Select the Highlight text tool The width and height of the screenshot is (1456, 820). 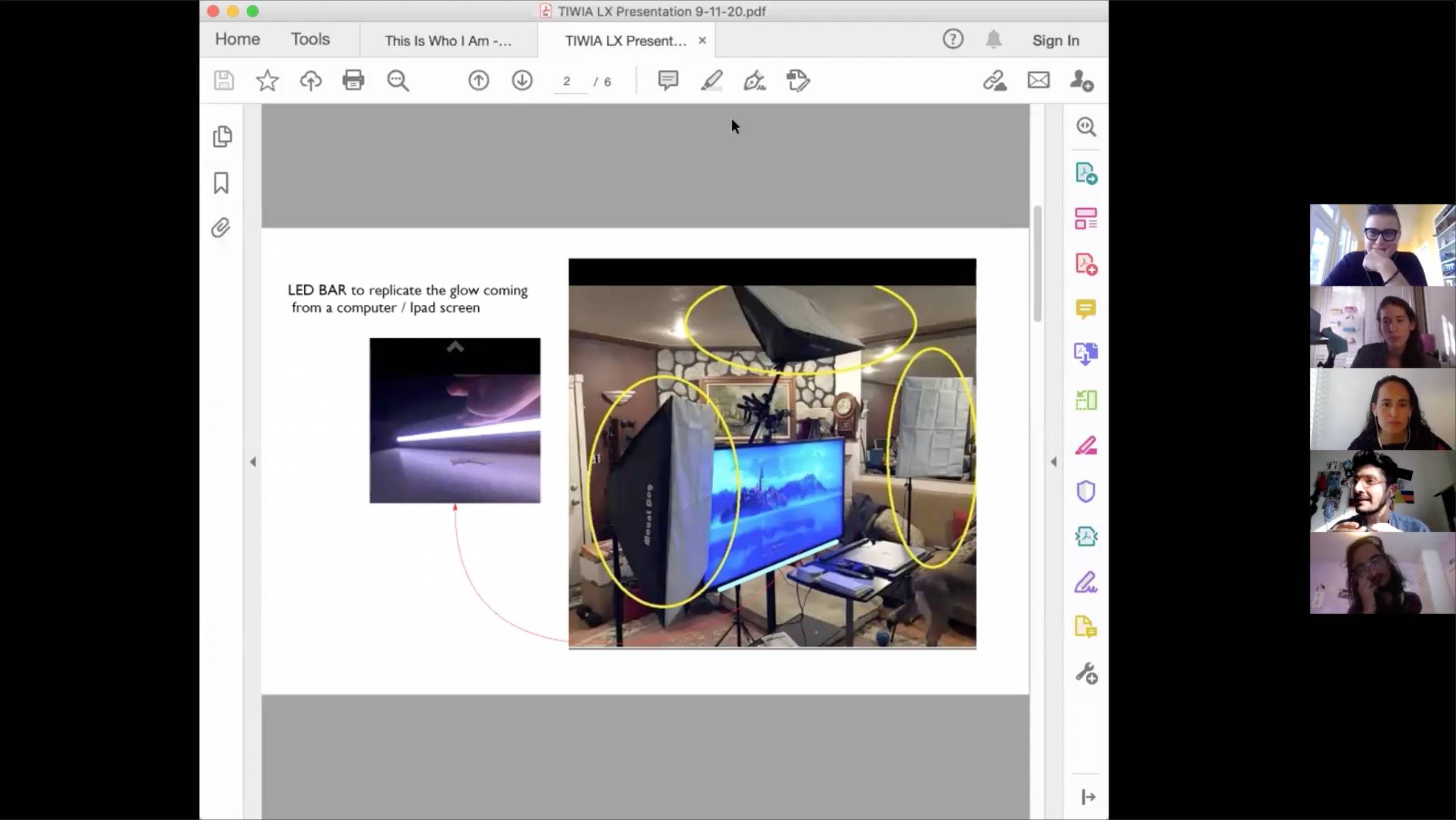pos(711,80)
